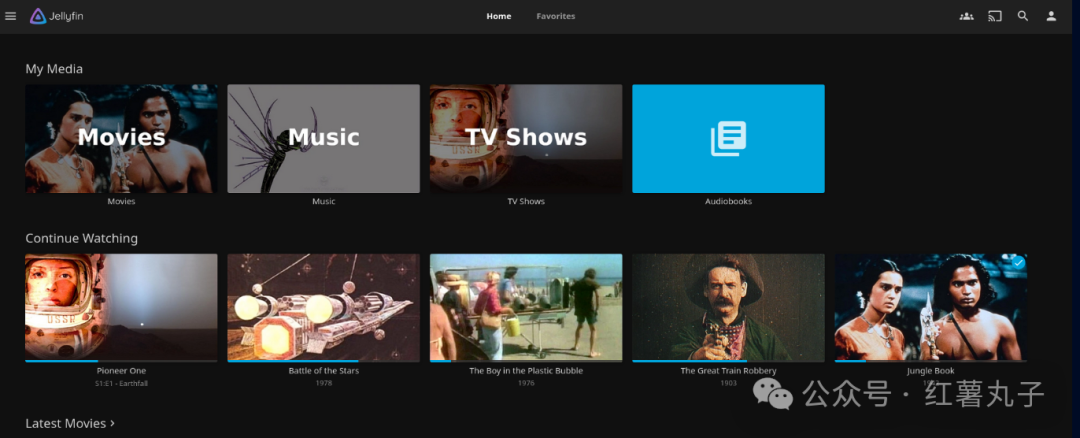Switch to the Favorites tab
Image resolution: width=1080 pixels, height=438 pixels.
pyautogui.click(x=555, y=16)
